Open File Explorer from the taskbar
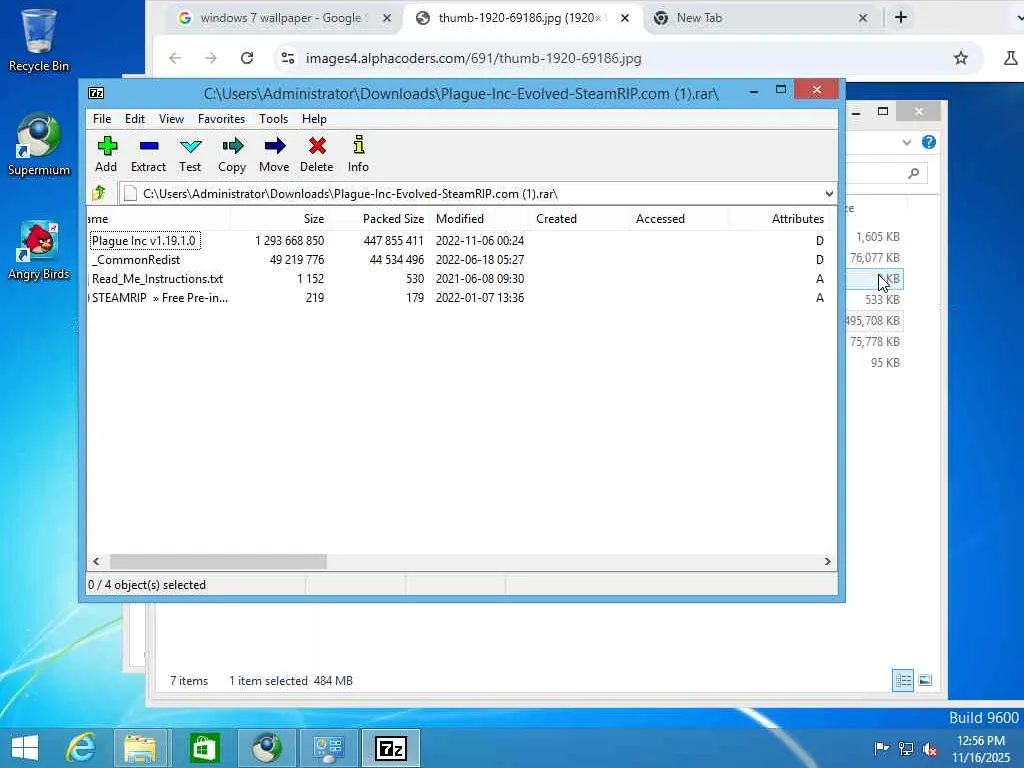The image size is (1024, 768). (140, 748)
